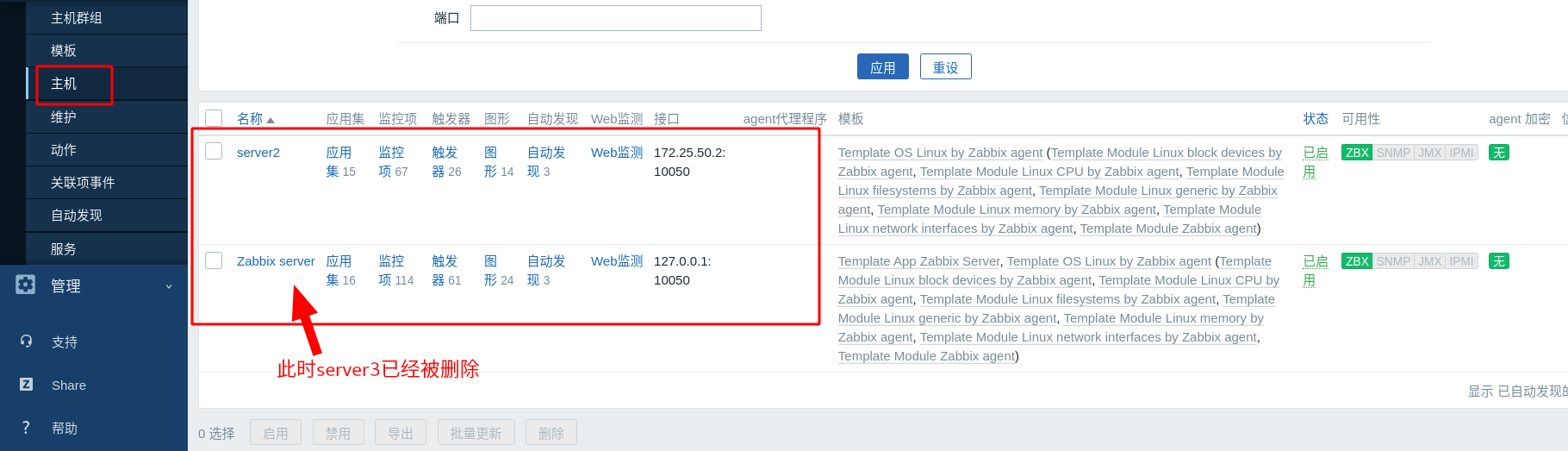Open 自动发现 in sidebar
The height and width of the screenshot is (451, 1568).
point(107,216)
